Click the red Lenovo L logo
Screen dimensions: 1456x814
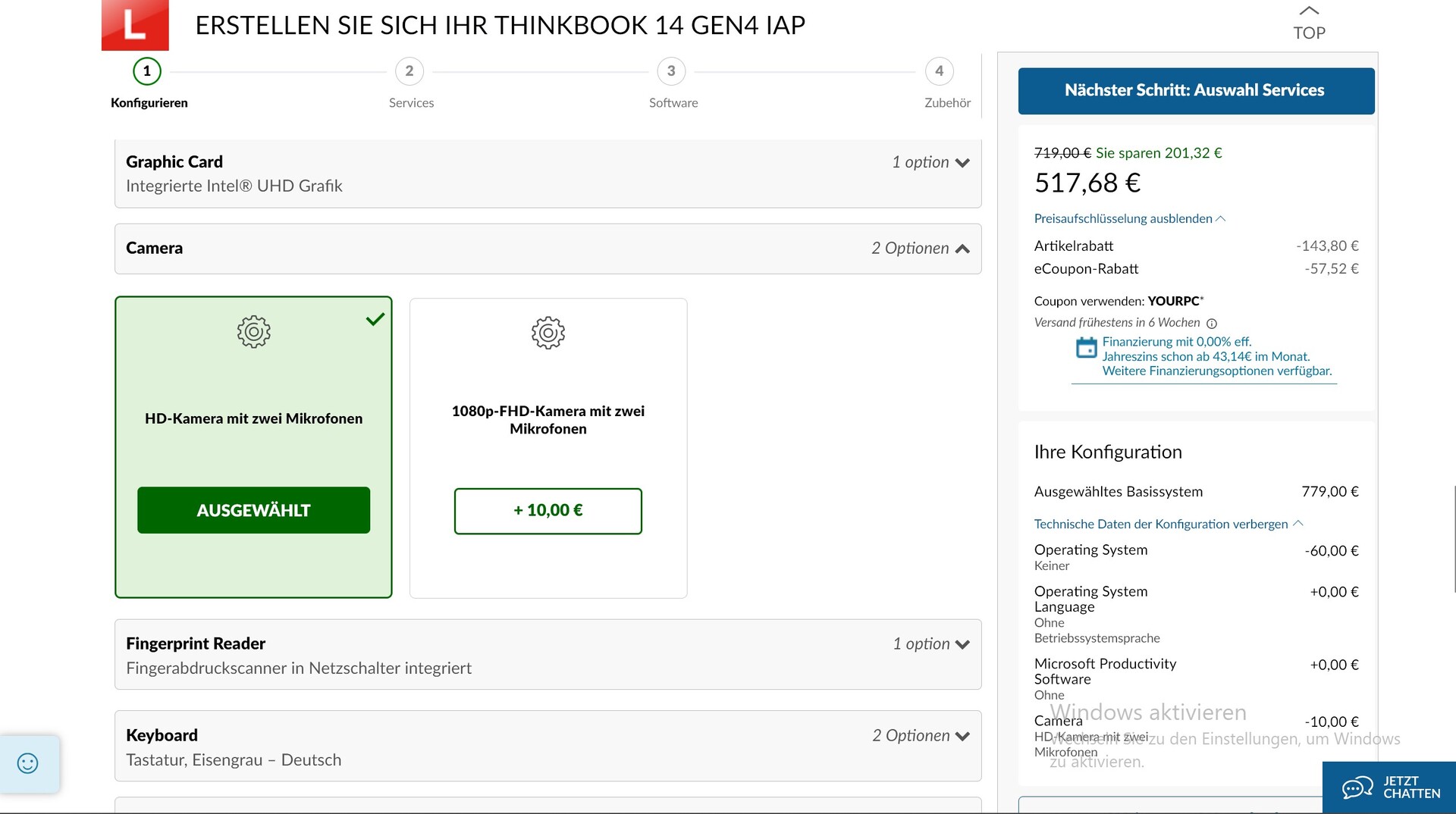(x=135, y=25)
